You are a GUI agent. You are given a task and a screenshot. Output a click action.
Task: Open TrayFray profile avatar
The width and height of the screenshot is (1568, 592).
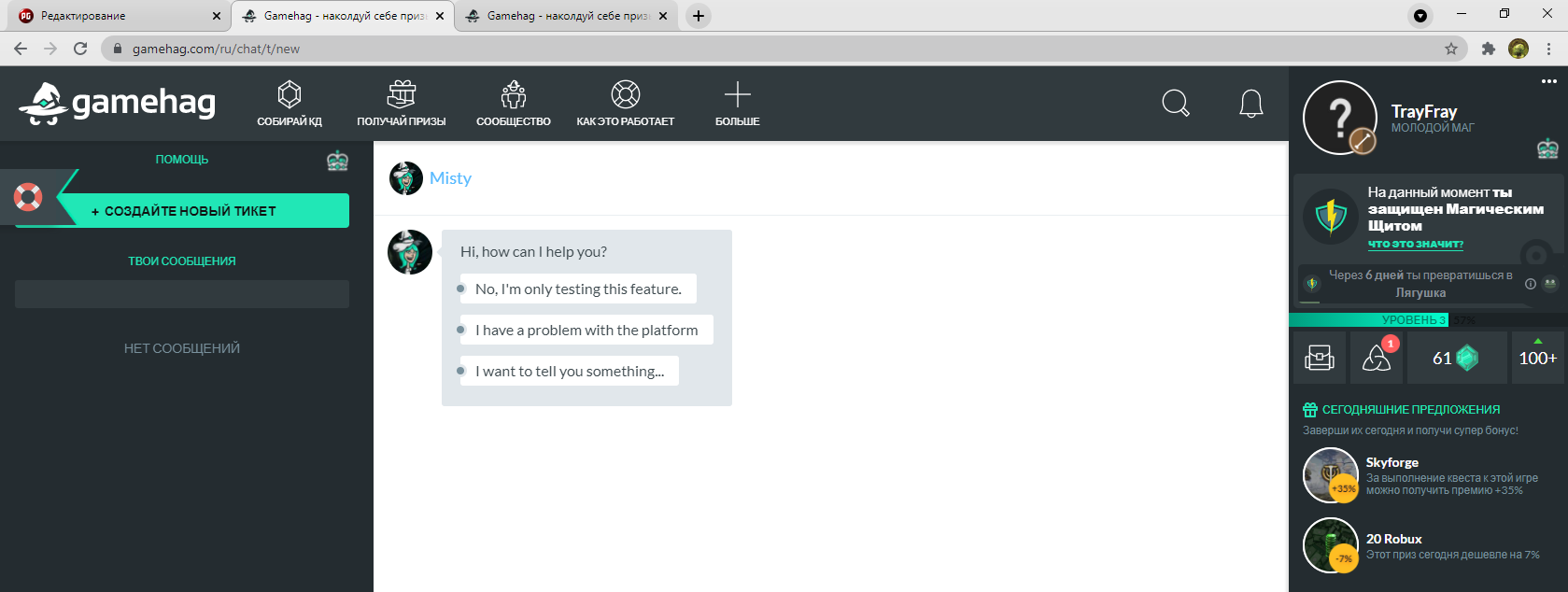(x=1340, y=118)
